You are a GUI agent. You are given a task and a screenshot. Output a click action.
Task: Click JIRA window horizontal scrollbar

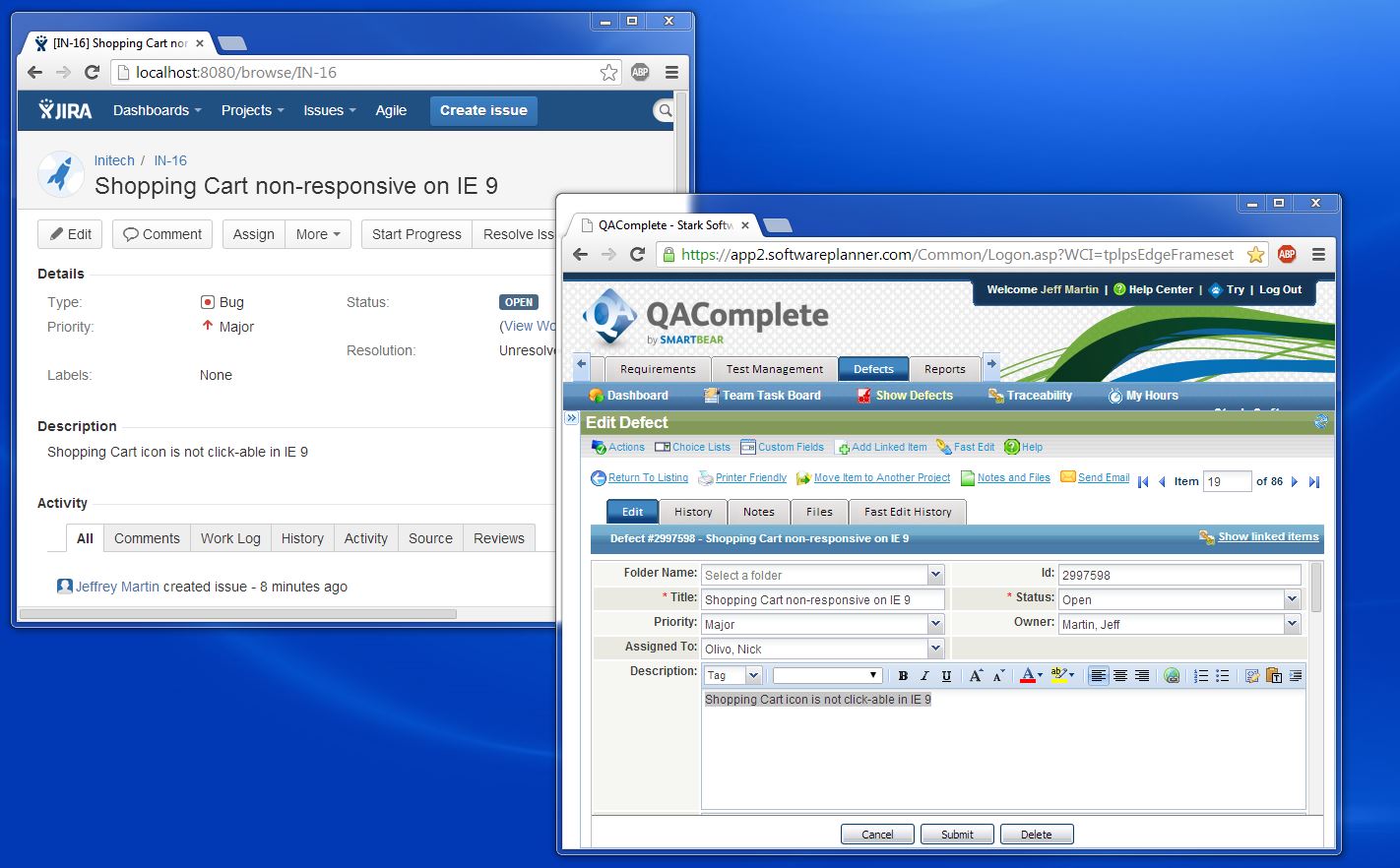coord(237,614)
